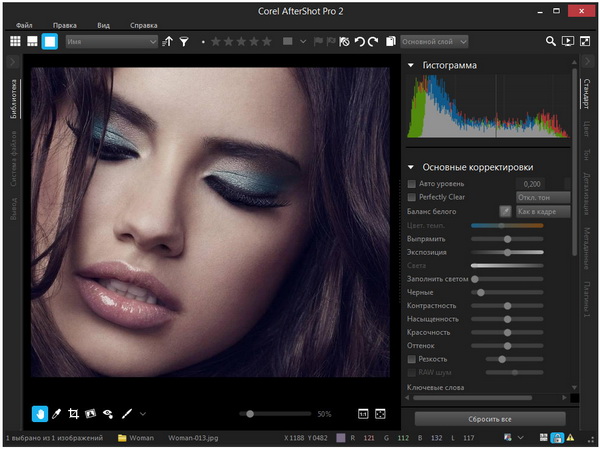Screen dimensions: 600x449
Task: Click the white balance eyedropper button
Action: click(x=505, y=212)
